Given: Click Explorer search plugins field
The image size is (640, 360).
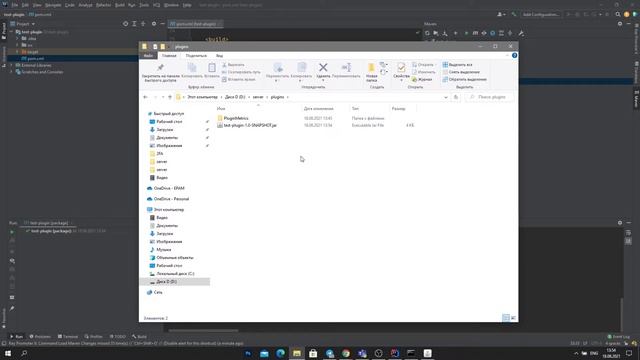Looking at the screenshot, I should coord(490,97).
